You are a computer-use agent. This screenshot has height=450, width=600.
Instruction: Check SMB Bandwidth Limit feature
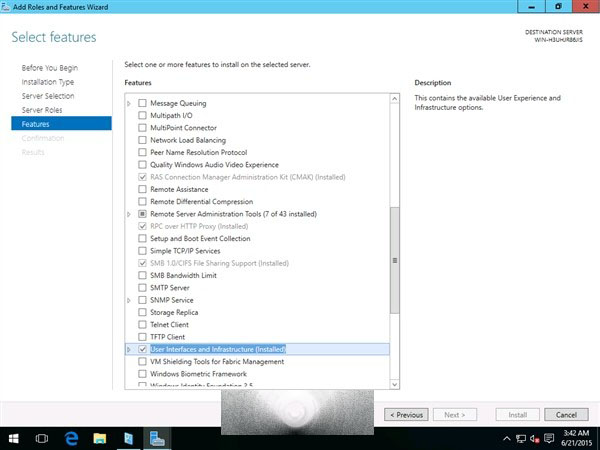coord(142,275)
